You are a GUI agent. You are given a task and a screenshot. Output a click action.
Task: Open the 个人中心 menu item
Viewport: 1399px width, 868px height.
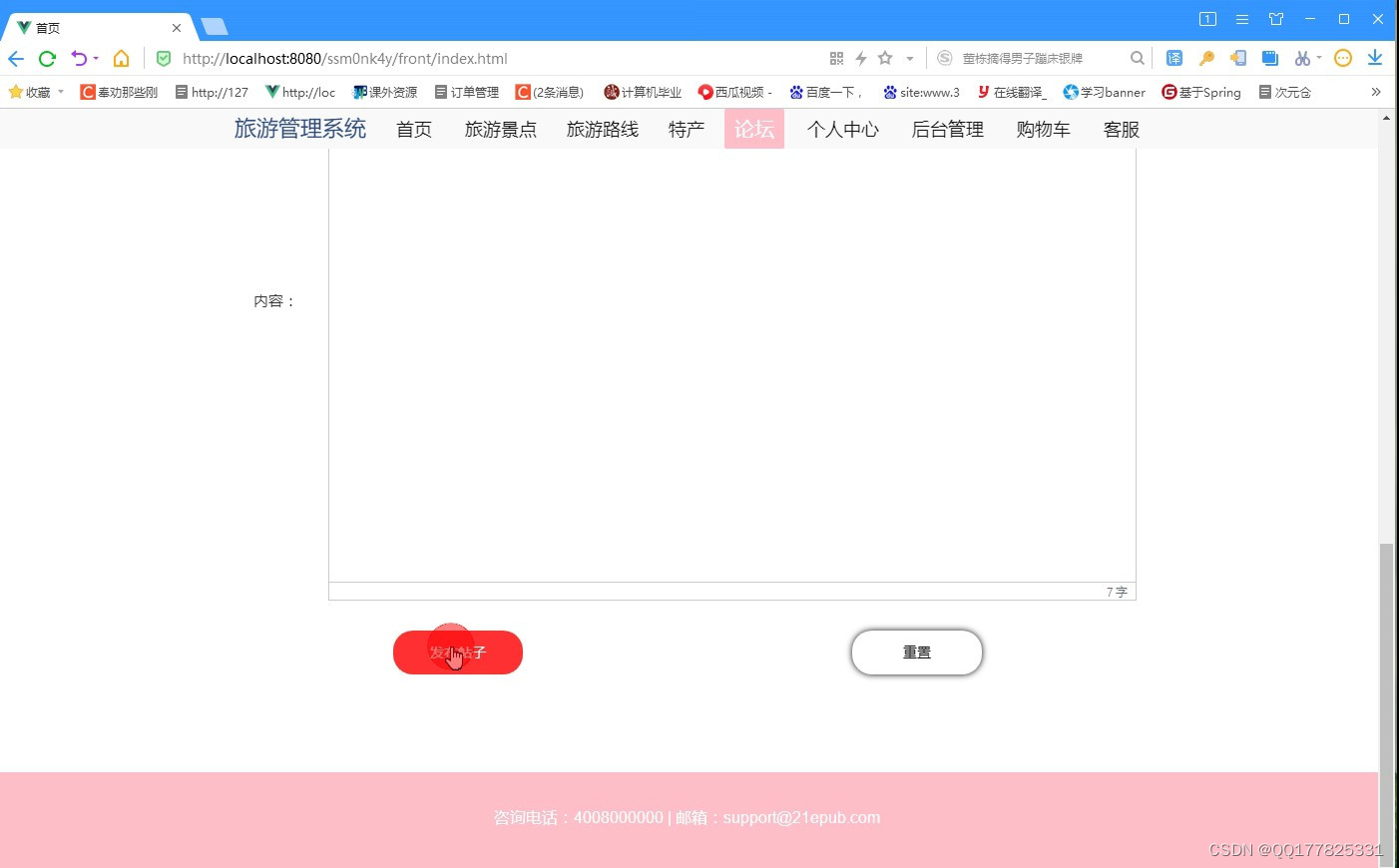(843, 130)
